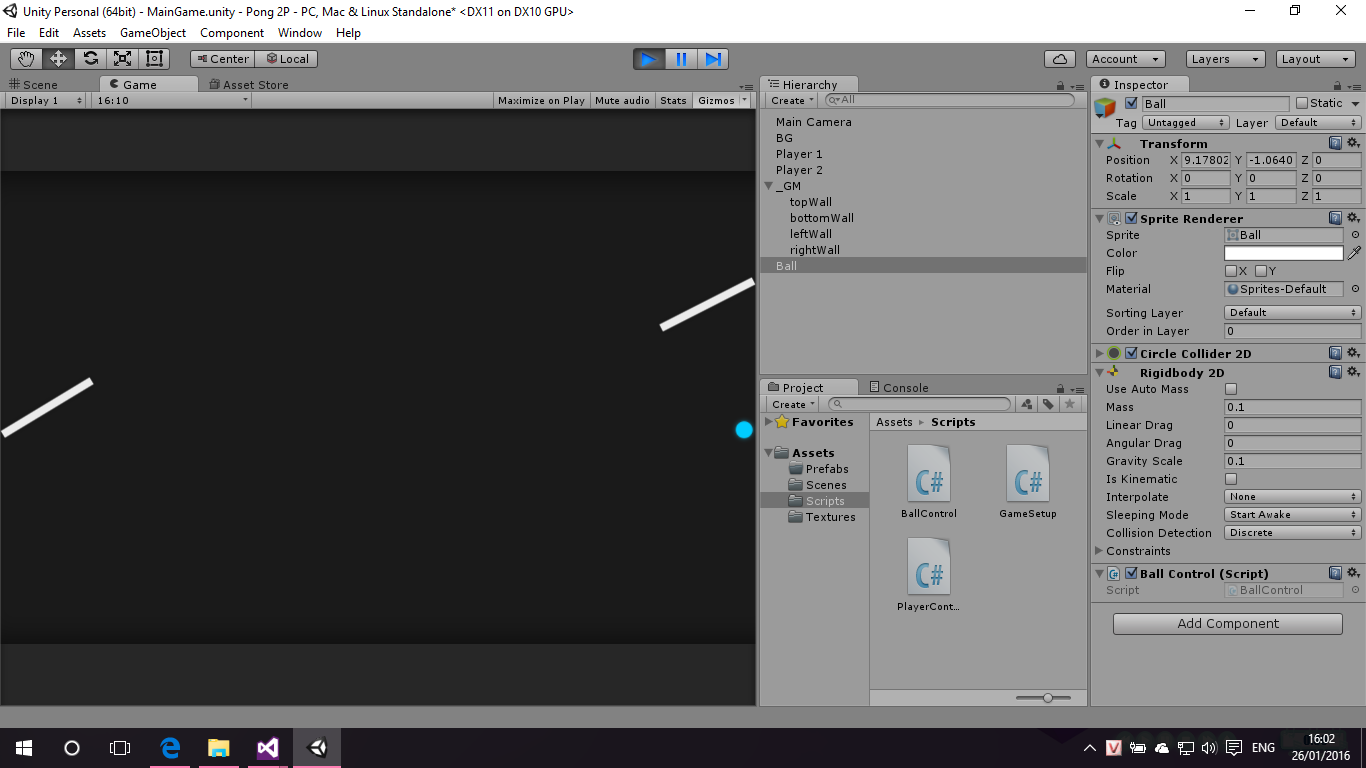Viewport: 1366px width, 768px height.
Task: Click the Pause button
Action: [x=681, y=59]
